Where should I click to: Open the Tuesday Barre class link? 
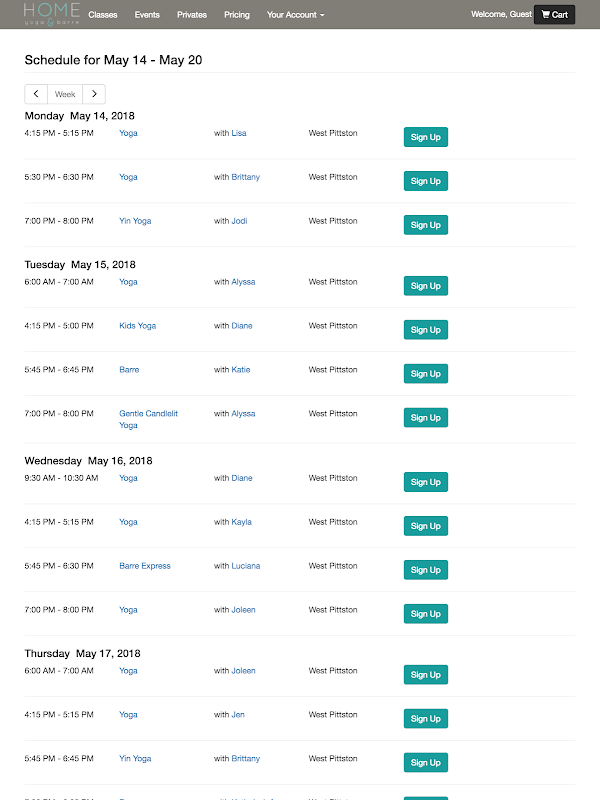[129, 370]
